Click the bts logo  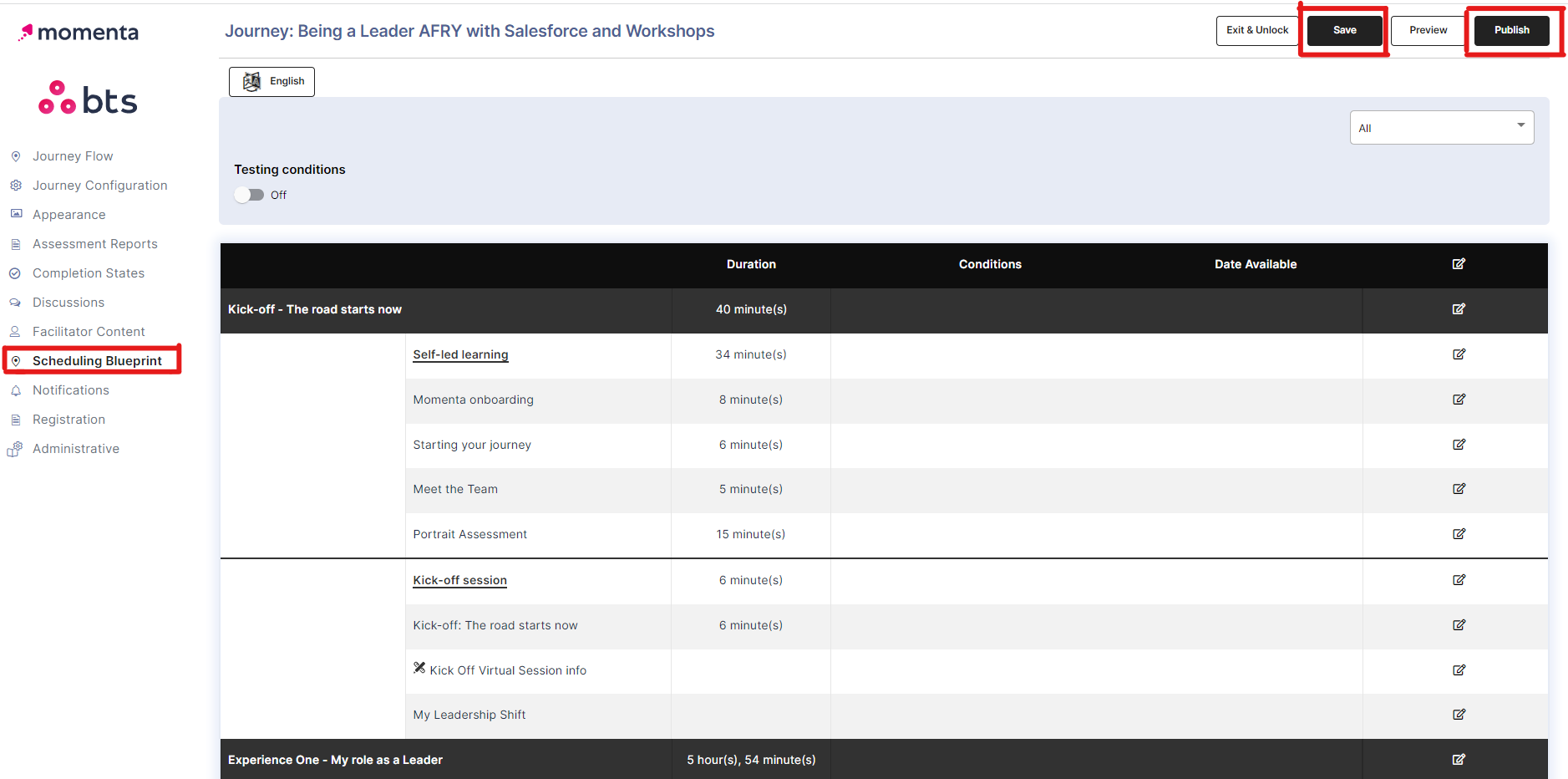pos(88,99)
